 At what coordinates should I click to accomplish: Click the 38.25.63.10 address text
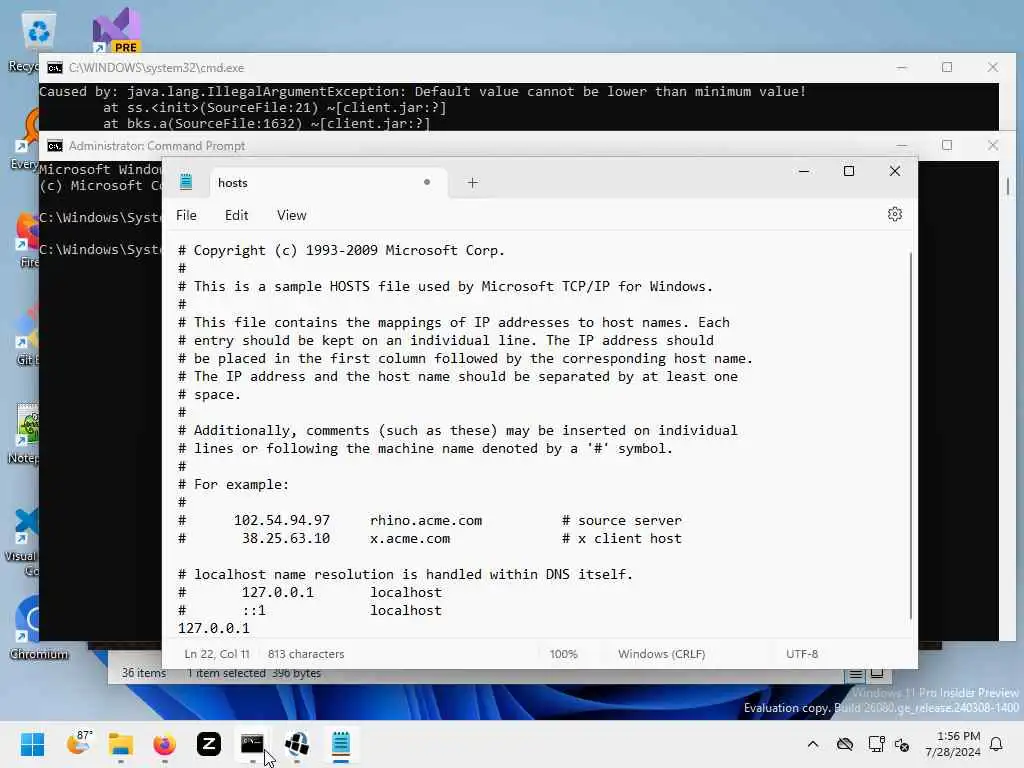point(285,539)
